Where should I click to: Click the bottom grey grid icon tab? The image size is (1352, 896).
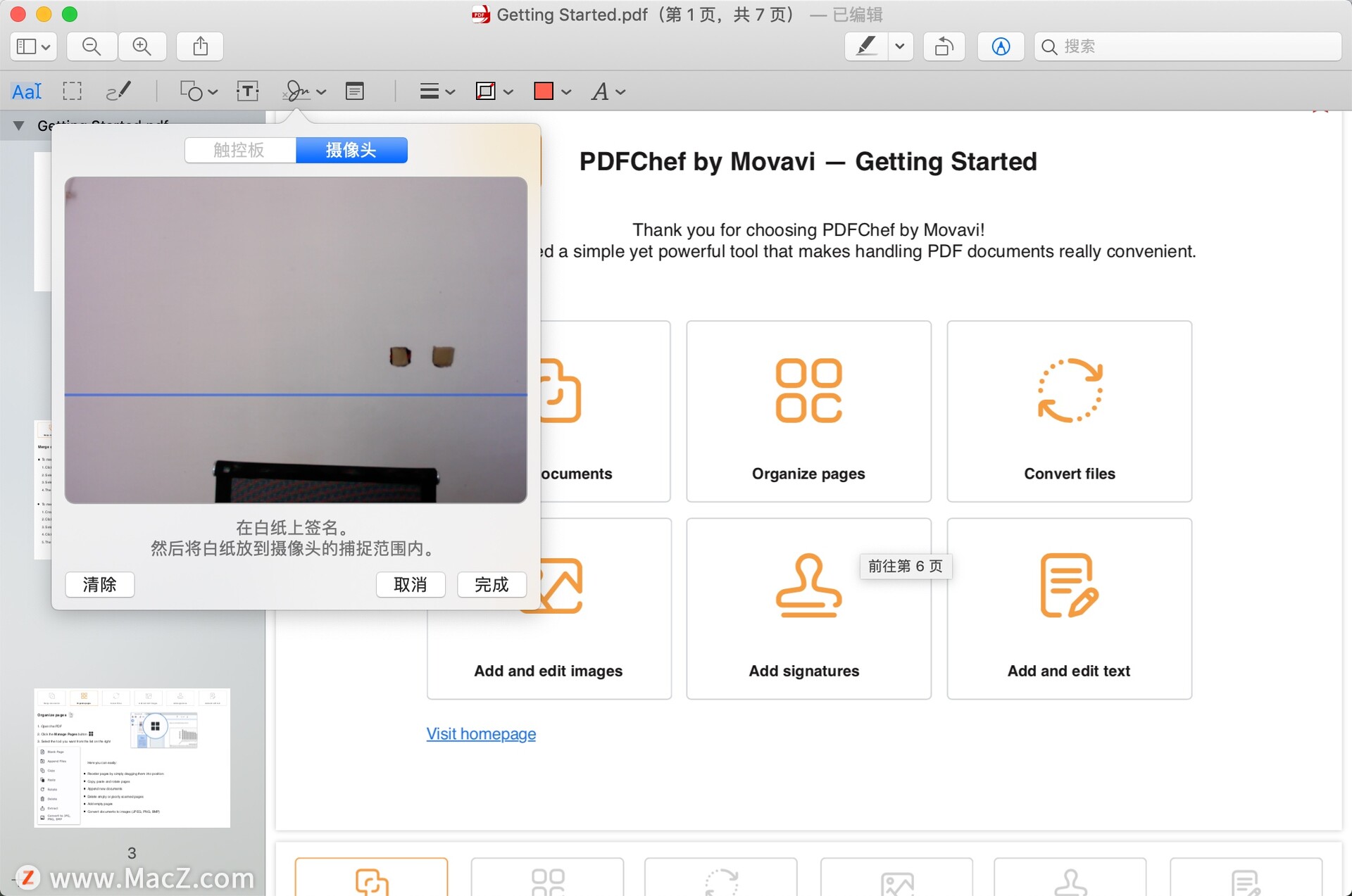coord(548,878)
